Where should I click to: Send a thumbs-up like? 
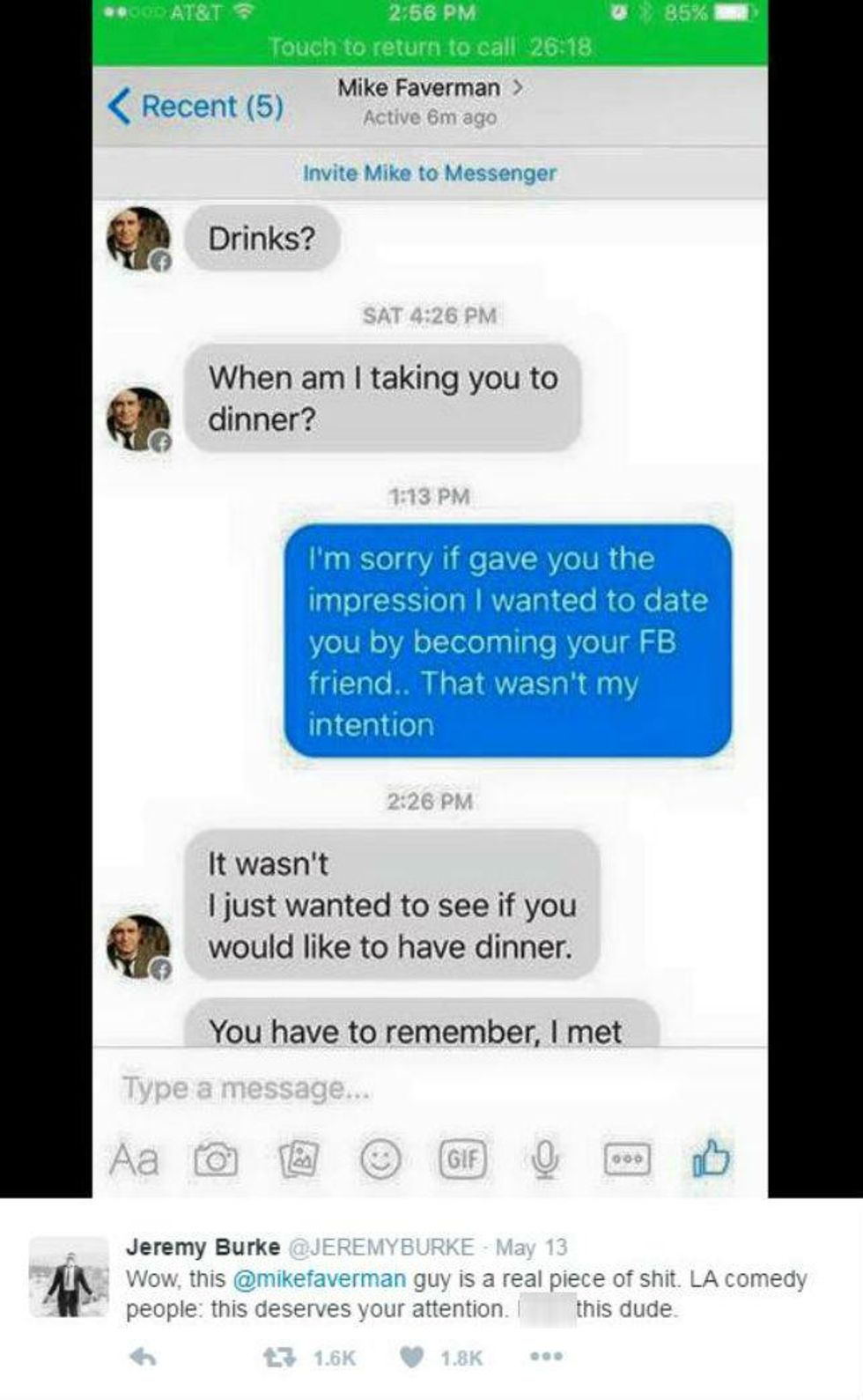711,1159
